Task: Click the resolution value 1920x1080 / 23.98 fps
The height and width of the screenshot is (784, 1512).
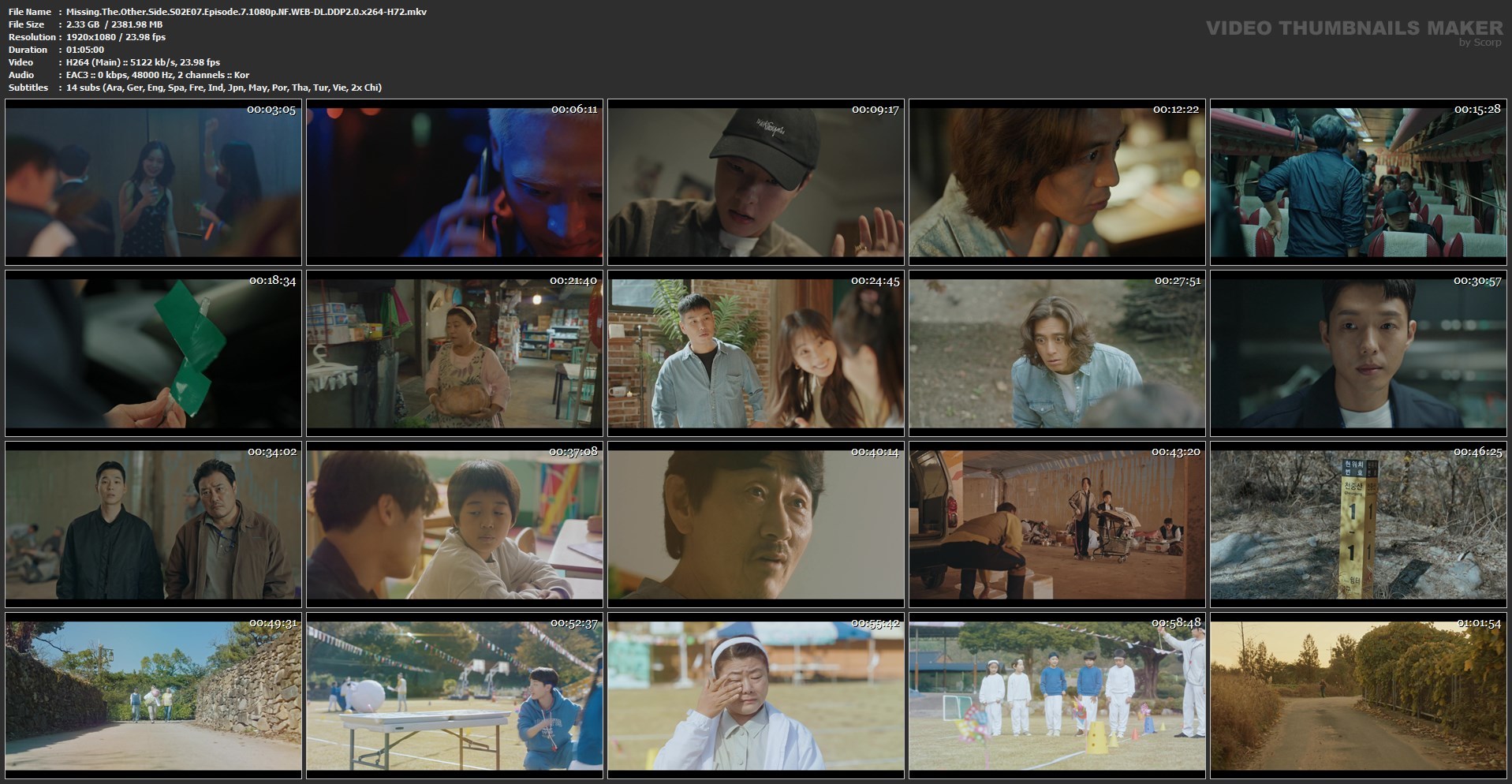Action: (116, 37)
